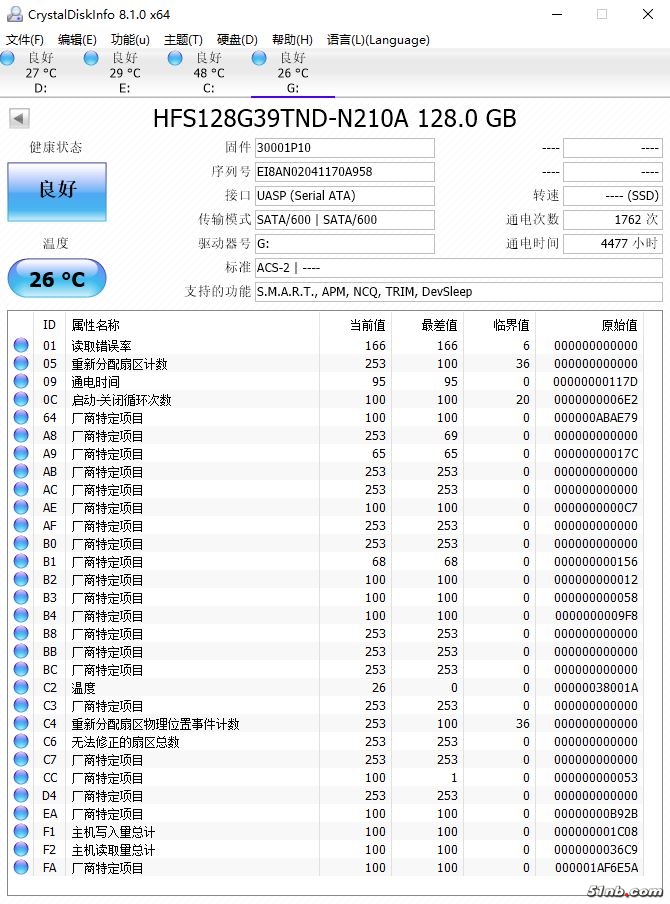Click status orb for attribute 64
Viewport: 670px width, 904px height.
coord(21,417)
